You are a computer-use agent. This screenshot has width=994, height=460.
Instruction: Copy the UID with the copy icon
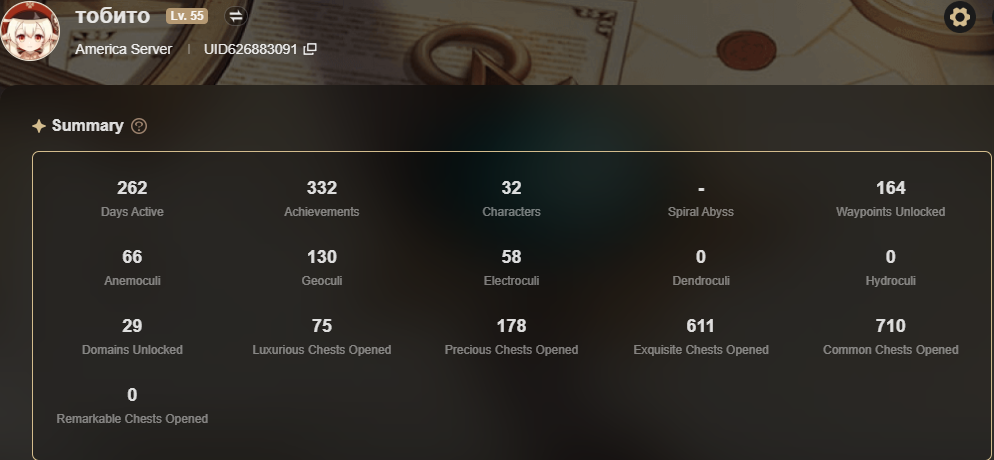point(310,49)
